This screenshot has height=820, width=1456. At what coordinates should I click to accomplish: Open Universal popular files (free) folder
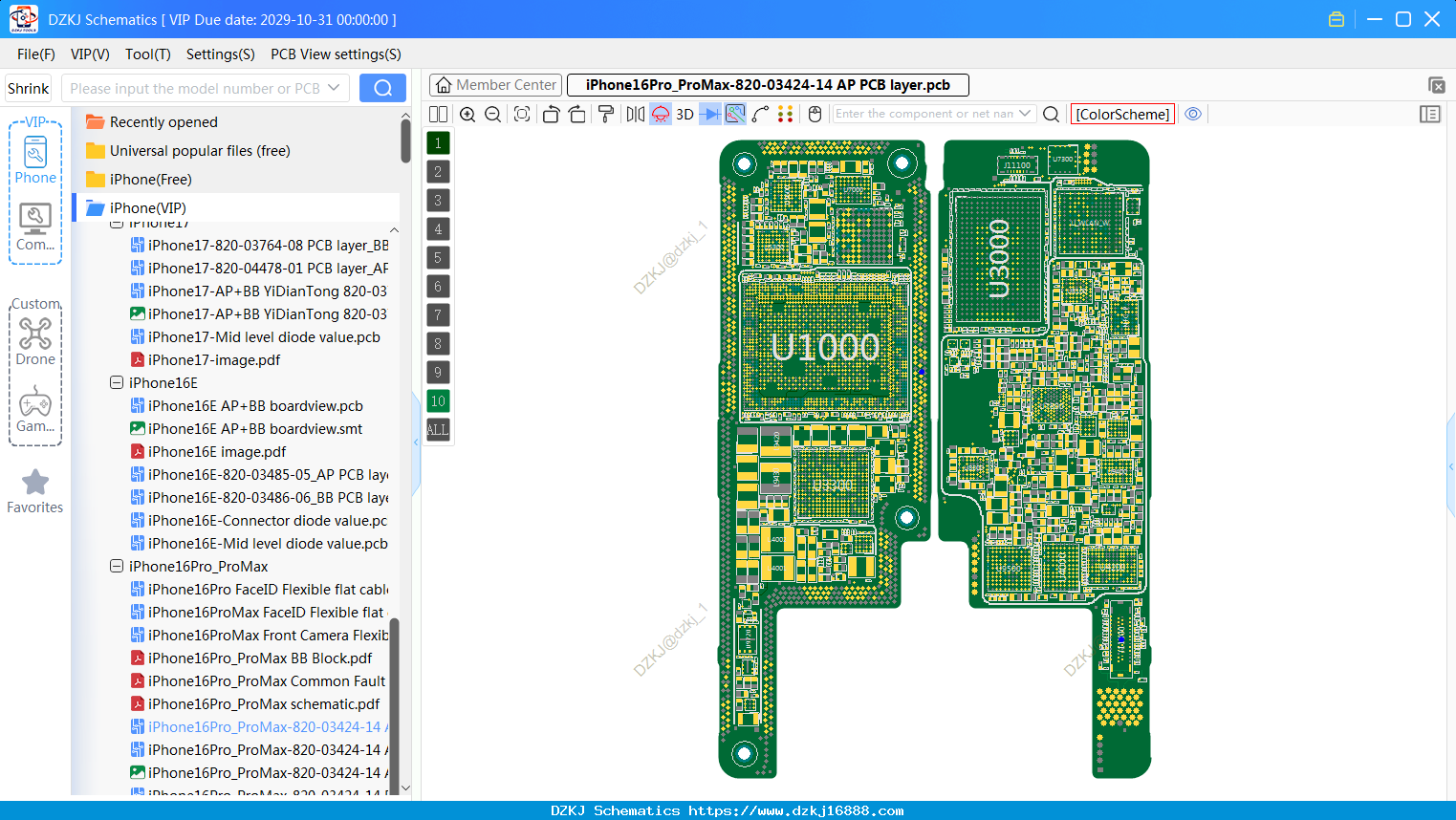187,151
